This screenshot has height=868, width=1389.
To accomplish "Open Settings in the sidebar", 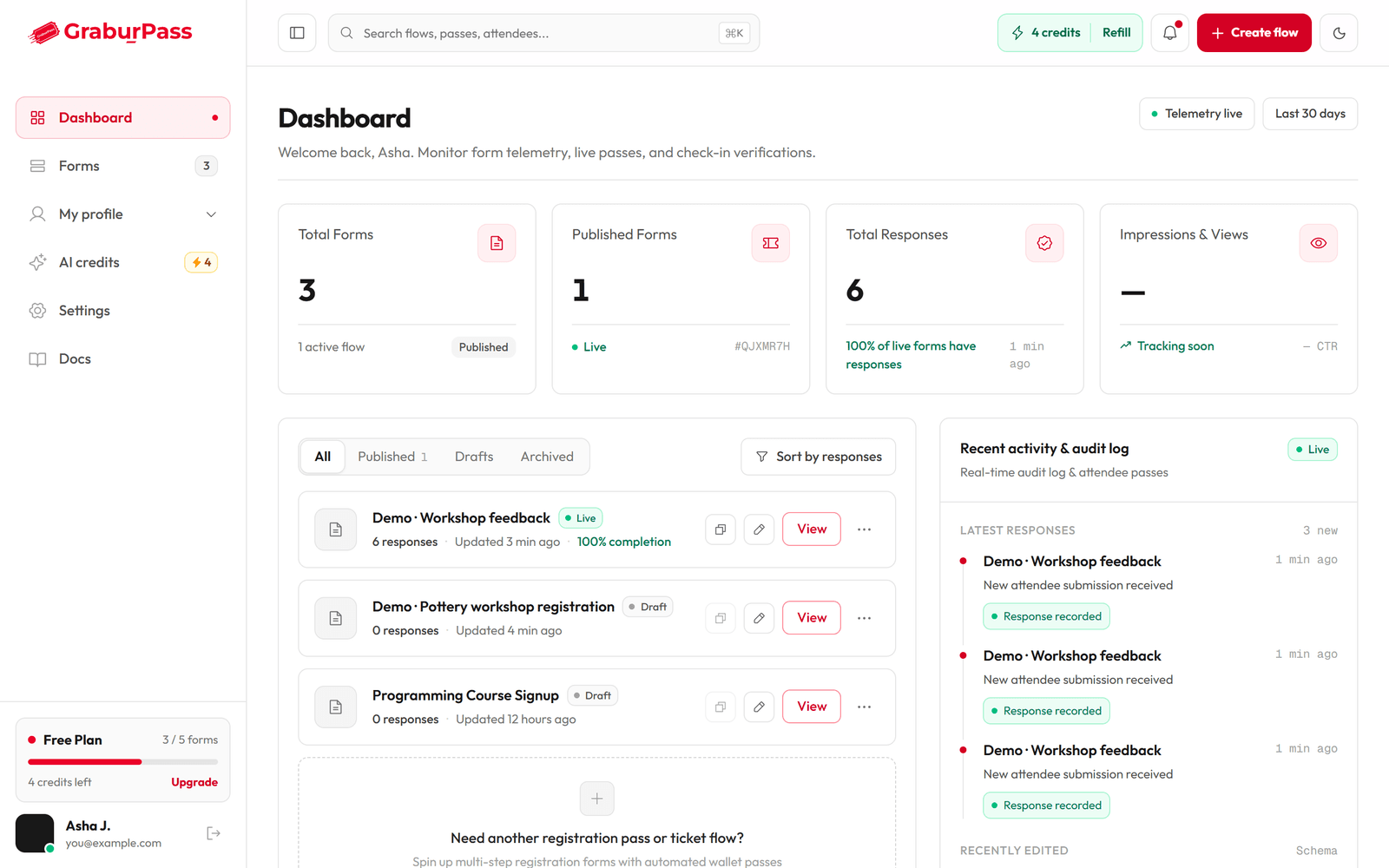I will (123, 311).
